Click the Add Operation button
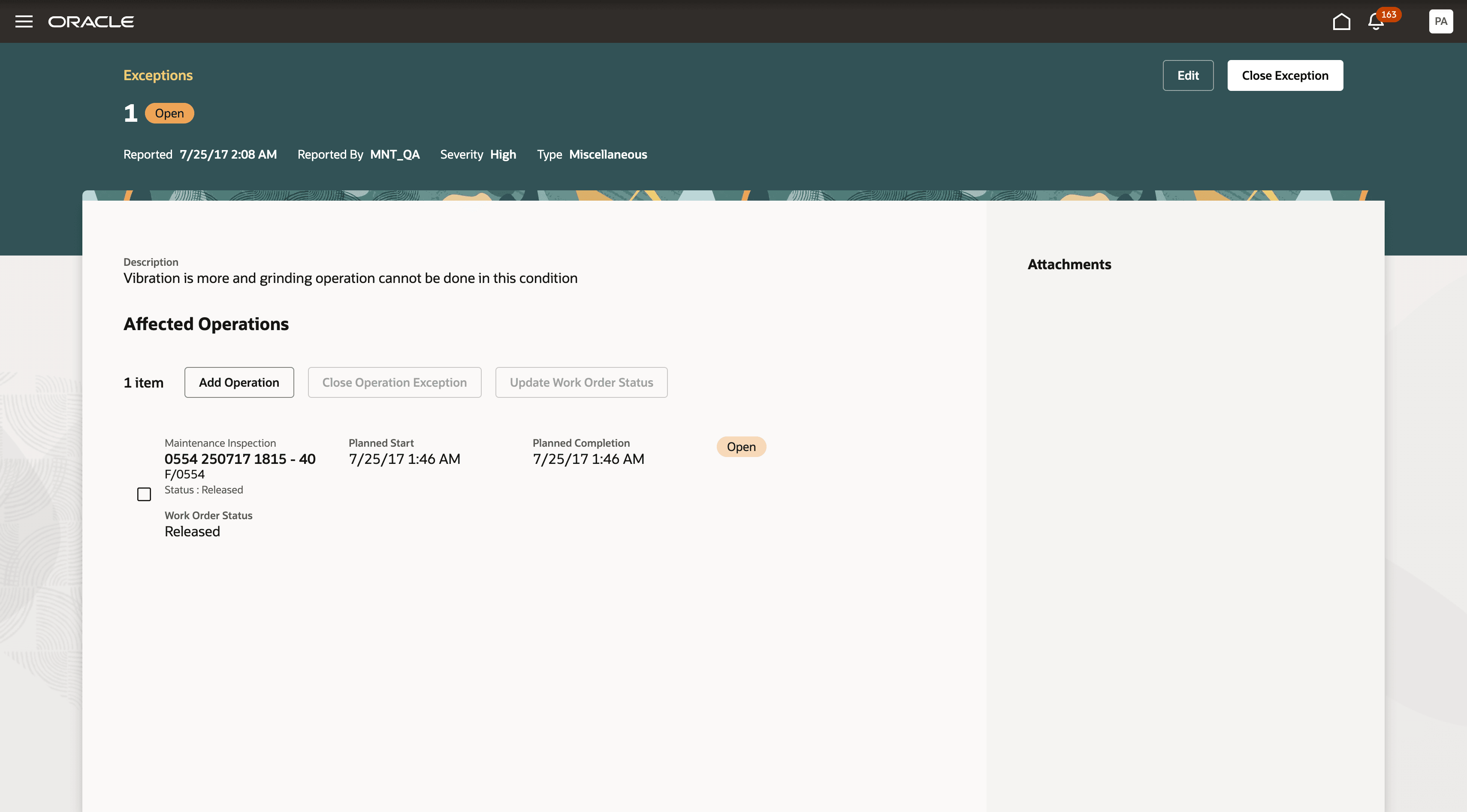 pos(238,382)
